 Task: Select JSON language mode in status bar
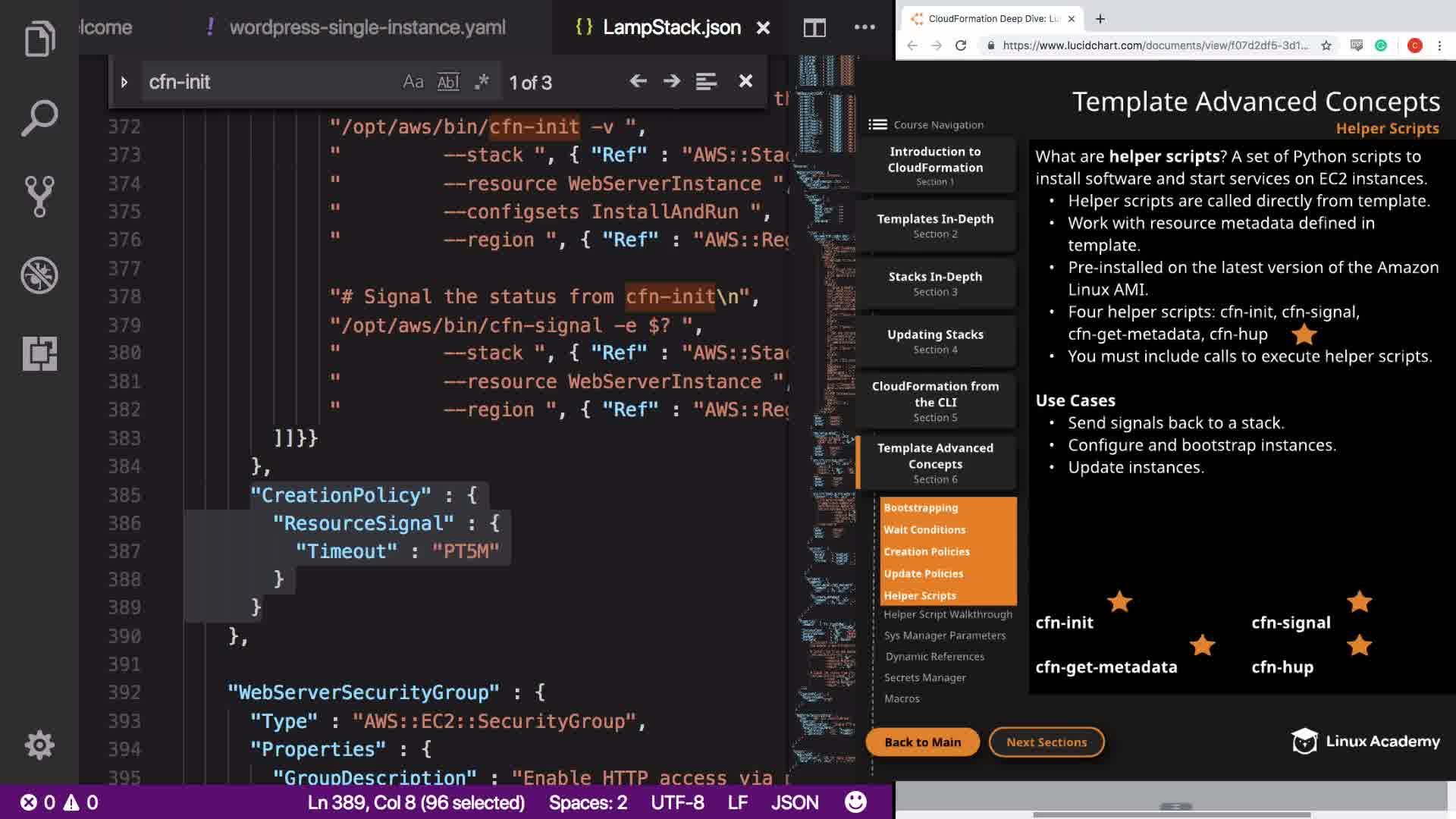tap(794, 802)
